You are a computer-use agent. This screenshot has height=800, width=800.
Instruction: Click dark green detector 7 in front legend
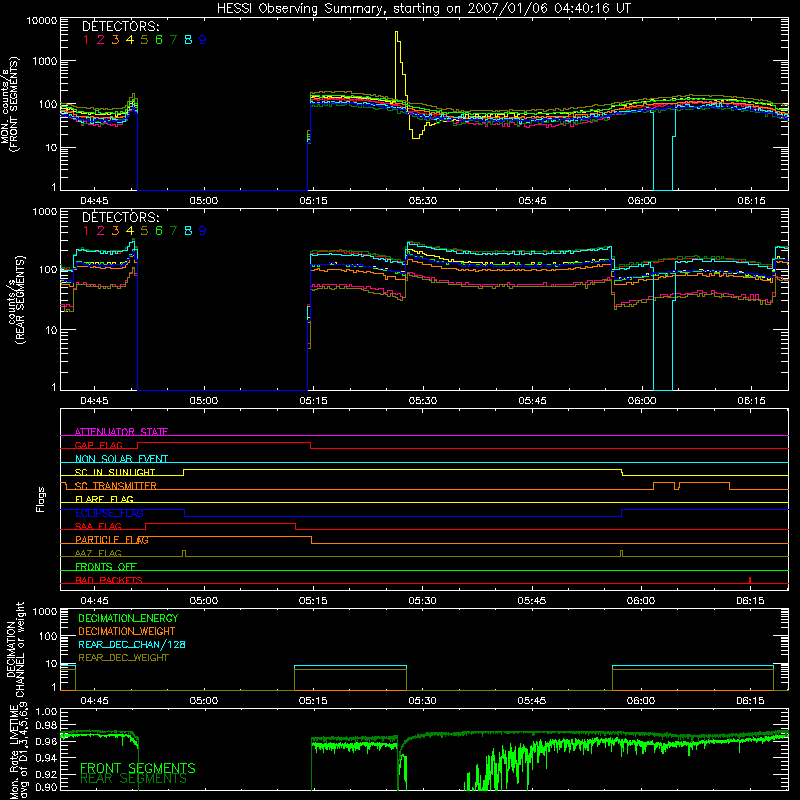[173, 40]
